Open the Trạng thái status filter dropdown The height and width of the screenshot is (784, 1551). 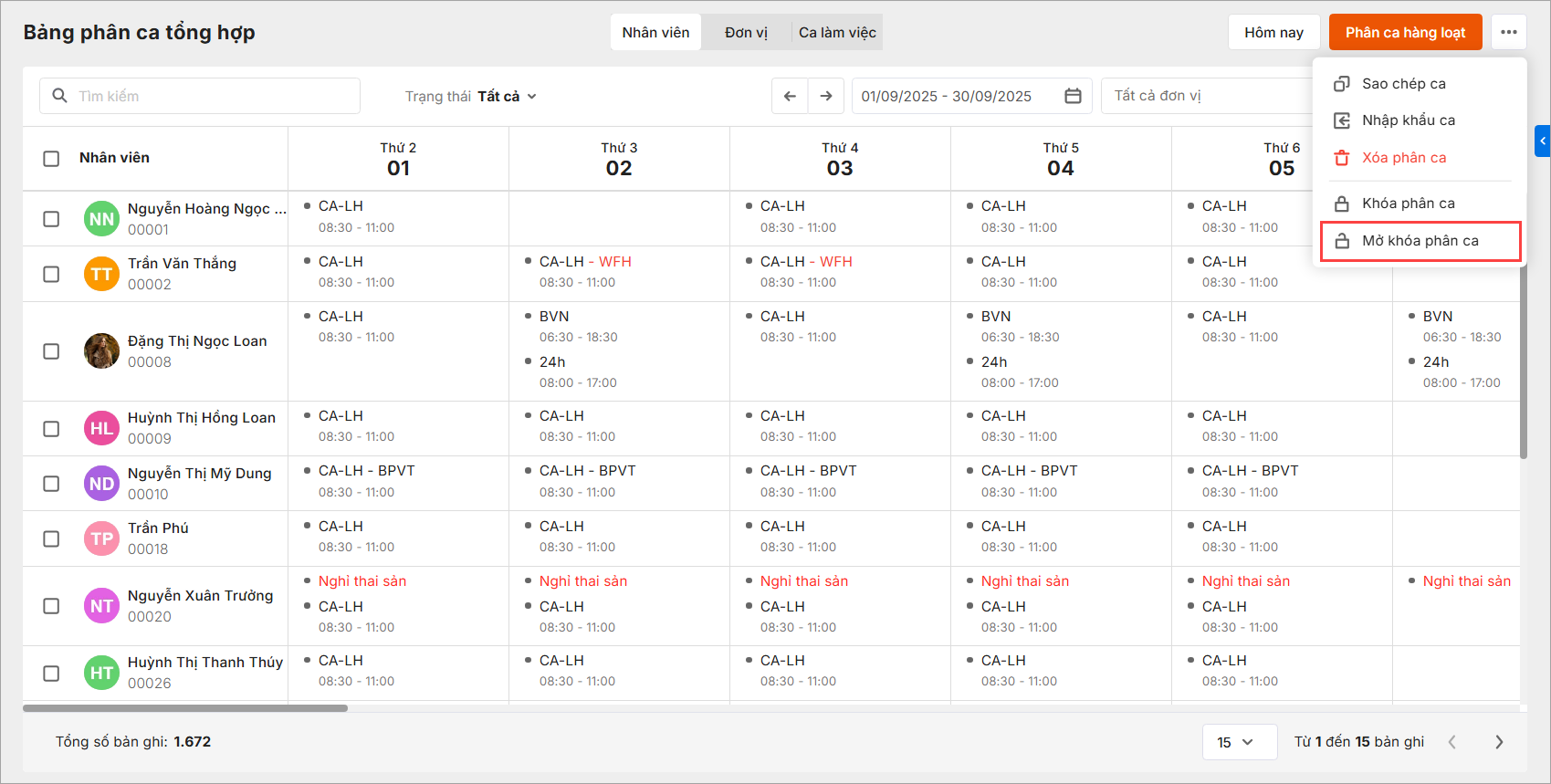[471, 97]
